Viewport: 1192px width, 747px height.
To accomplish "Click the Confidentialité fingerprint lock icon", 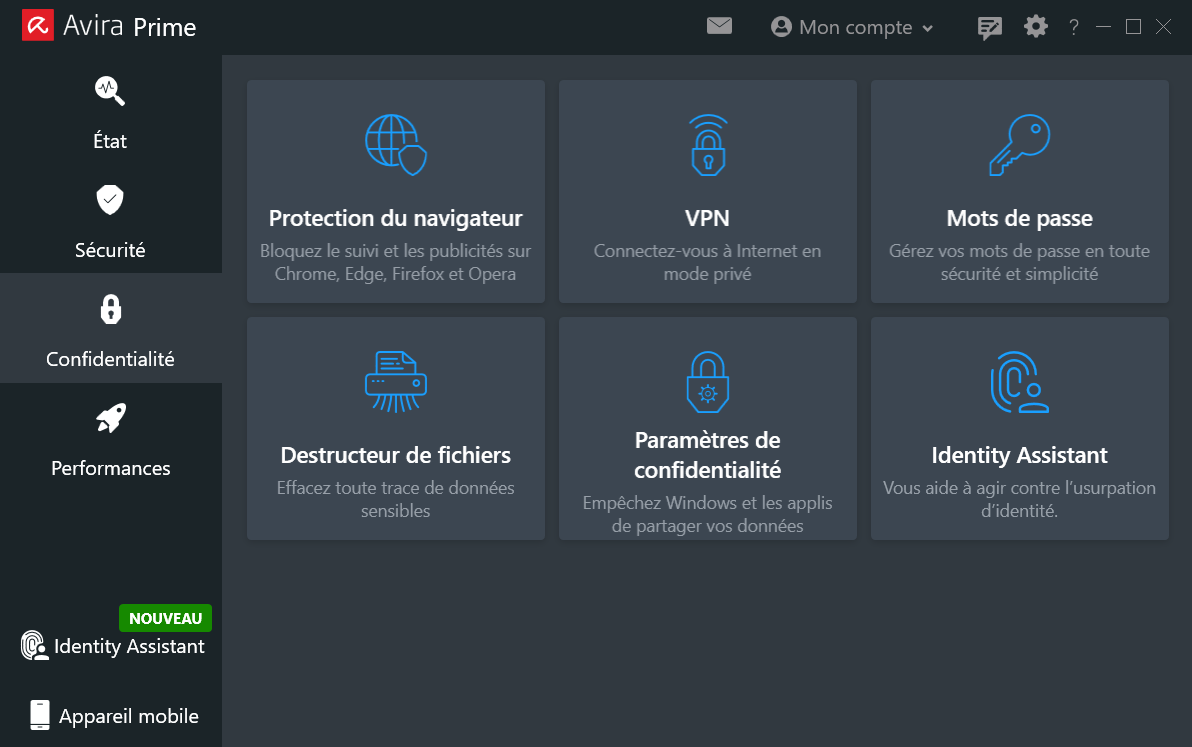I will (x=109, y=310).
